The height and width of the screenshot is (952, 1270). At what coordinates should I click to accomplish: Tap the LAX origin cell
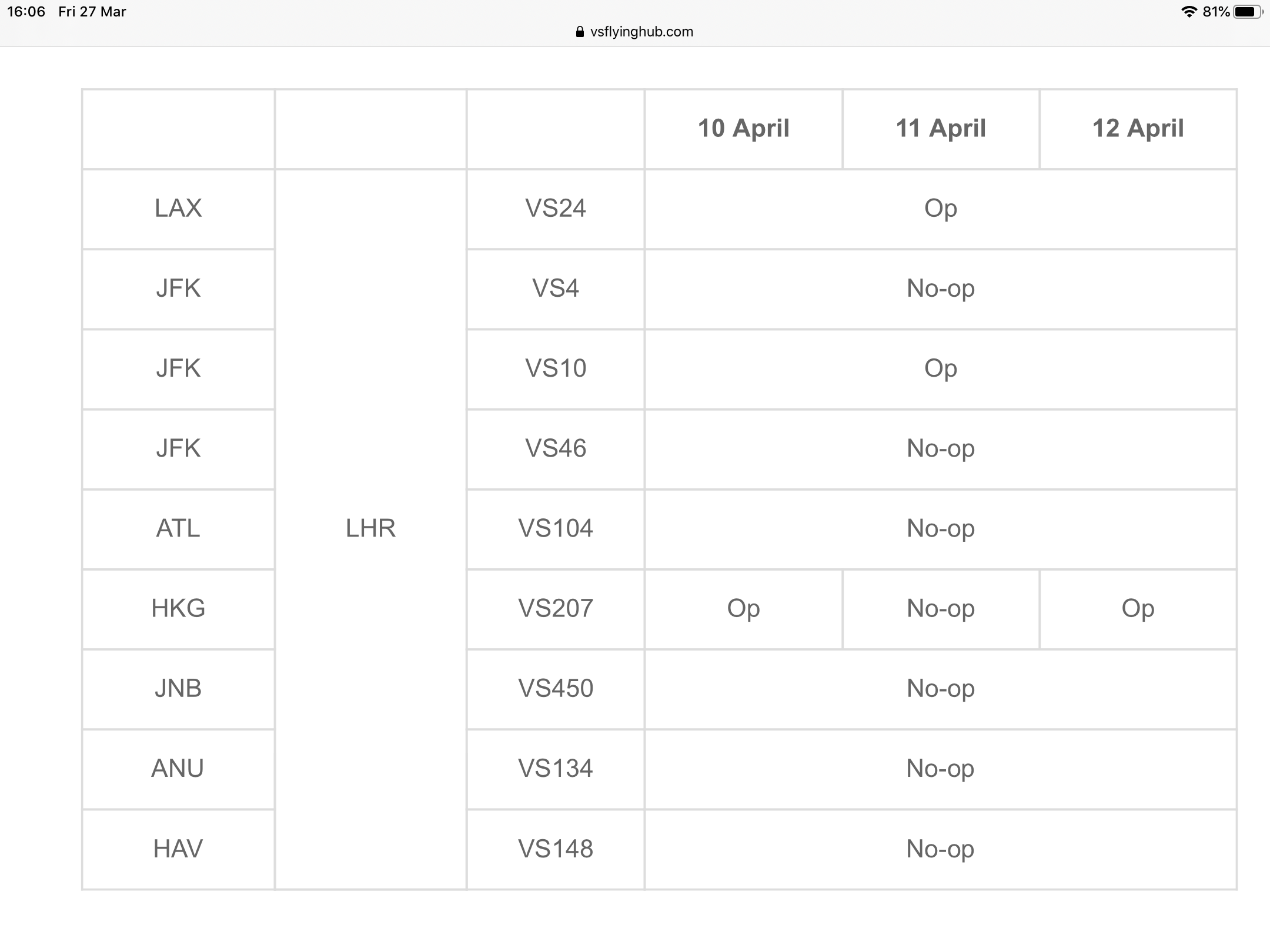[x=178, y=209]
